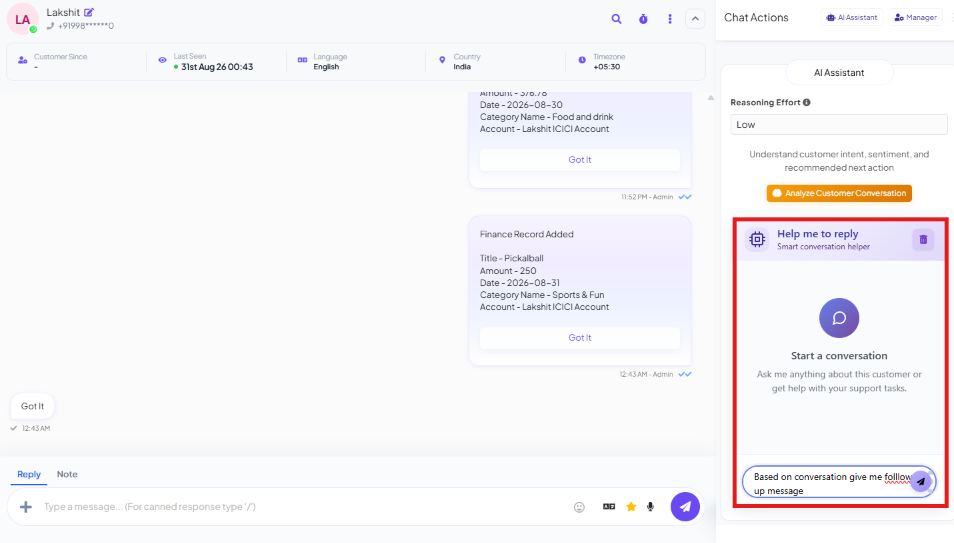Click the +05:30 timezone value

(x=607, y=67)
